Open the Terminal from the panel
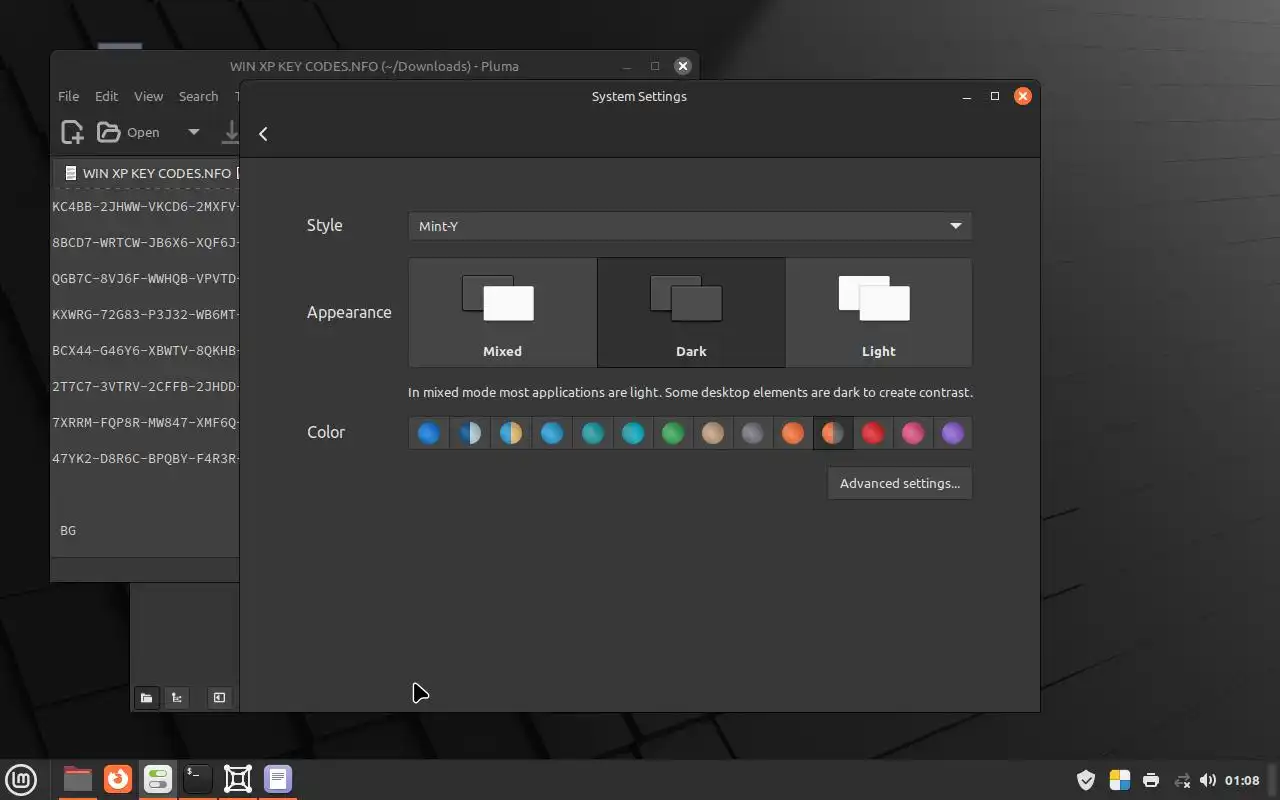The image size is (1280, 800). tap(198, 779)
